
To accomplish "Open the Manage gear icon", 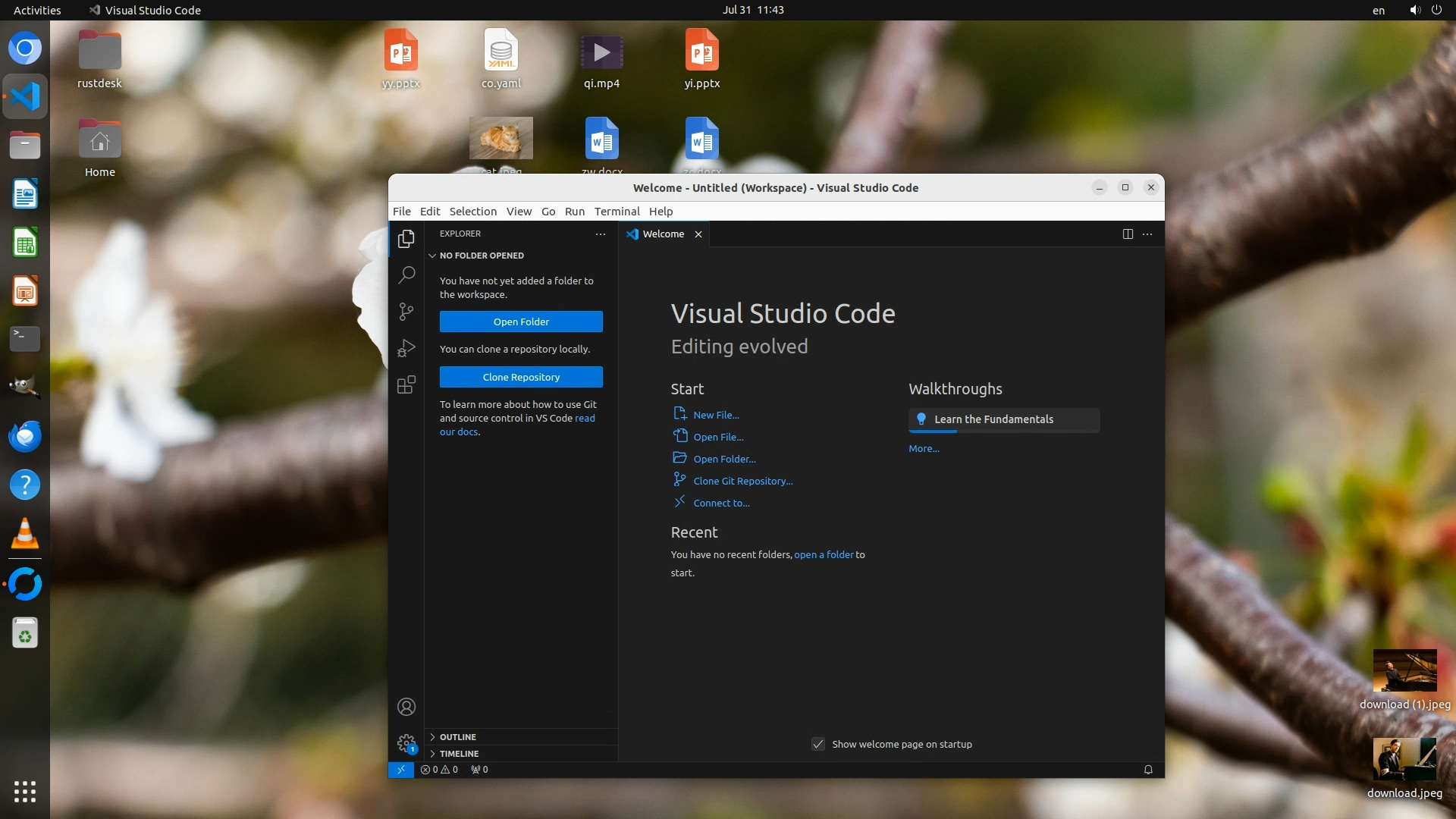I will 406,742.
